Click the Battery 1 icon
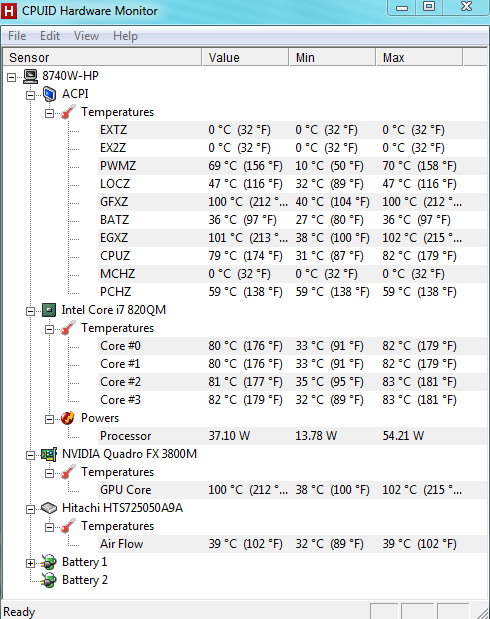 coord(49,562)
